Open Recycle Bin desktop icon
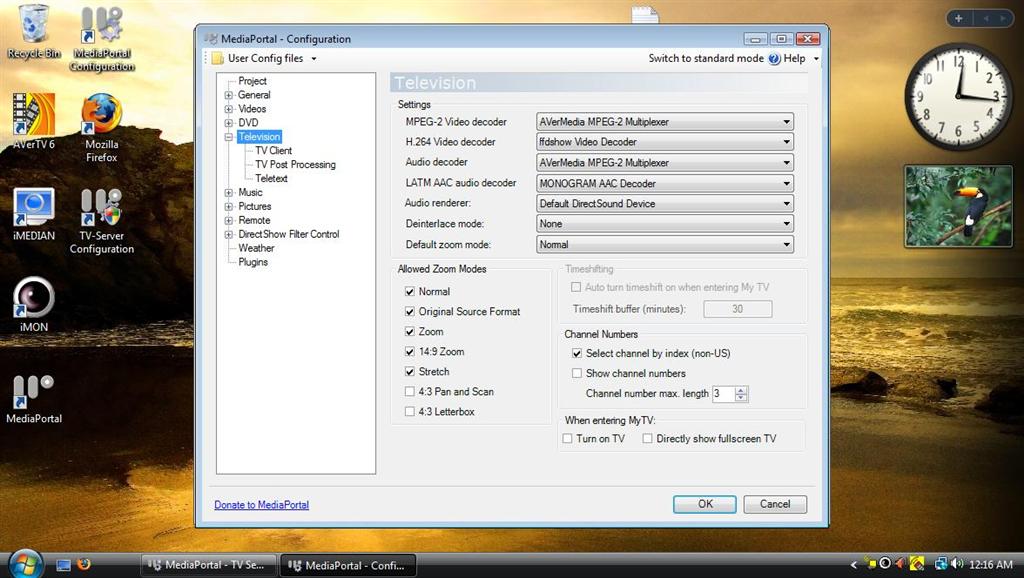The width and height of the screenshot is (1024, 578). tap(33, 31)
